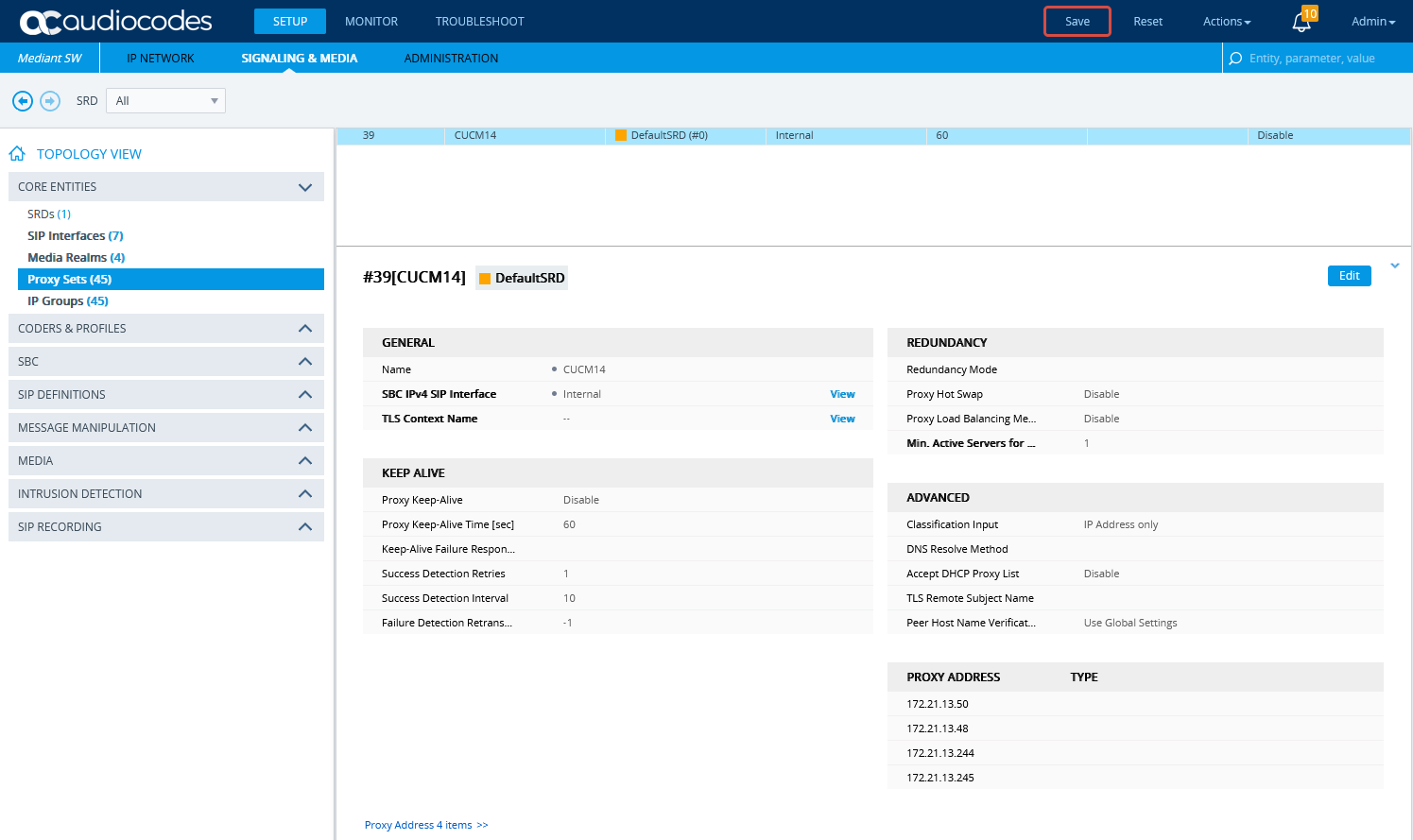Click the Proxy Hot Swap row
Viewport: 1413px width, 840px height.
(1135, 394)
